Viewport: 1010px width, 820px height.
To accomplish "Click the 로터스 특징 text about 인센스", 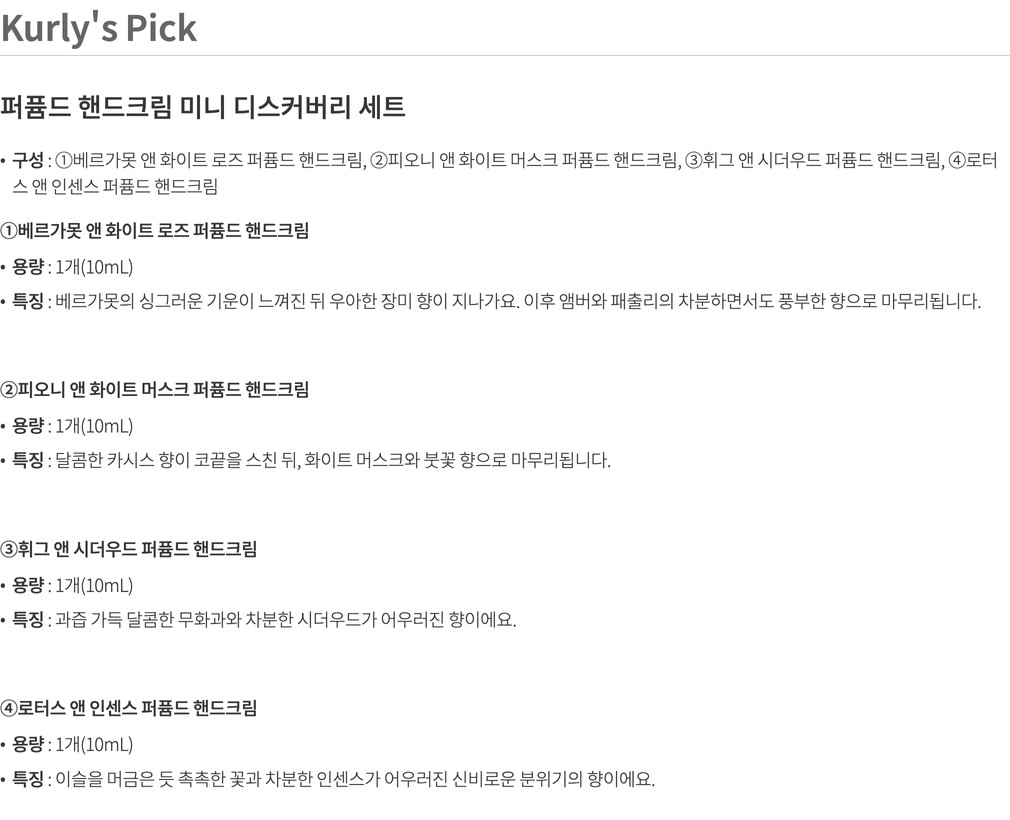I will (355, 779).
